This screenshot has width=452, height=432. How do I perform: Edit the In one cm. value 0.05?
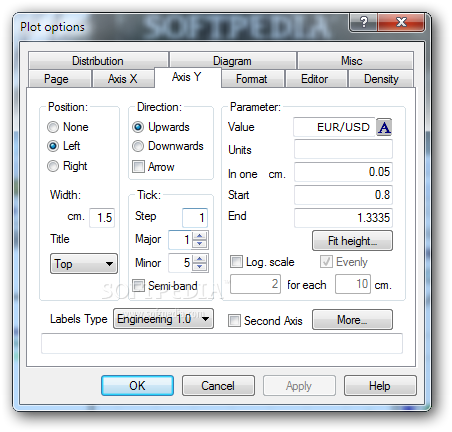(343, 172)
